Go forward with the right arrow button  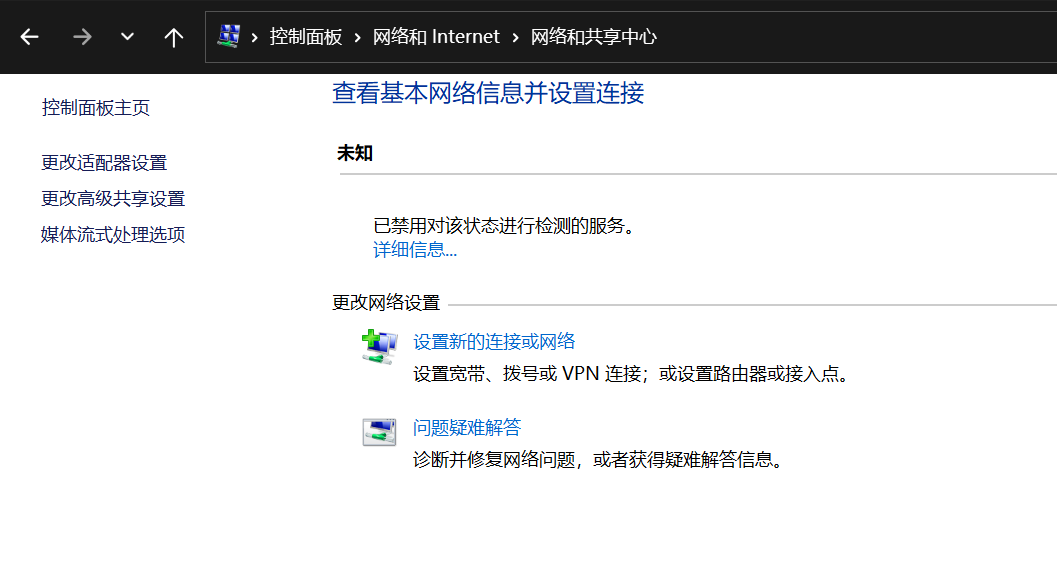[x=82, y=36]
